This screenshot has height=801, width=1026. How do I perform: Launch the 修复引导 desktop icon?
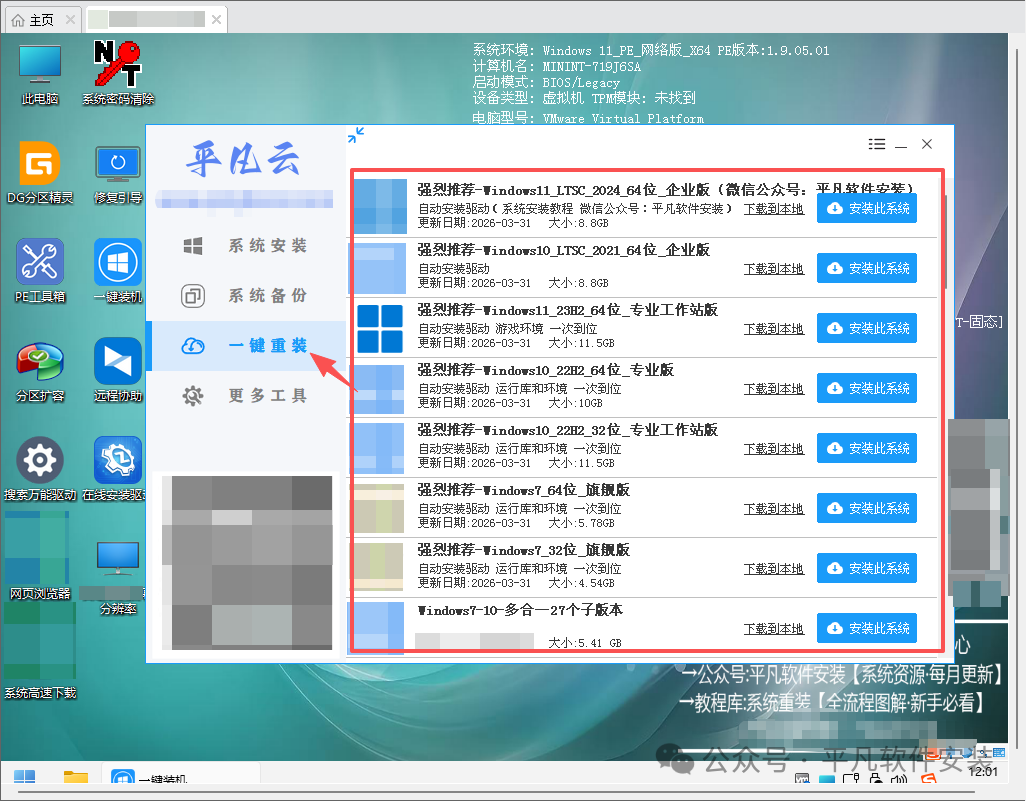[x=118, y=172]
